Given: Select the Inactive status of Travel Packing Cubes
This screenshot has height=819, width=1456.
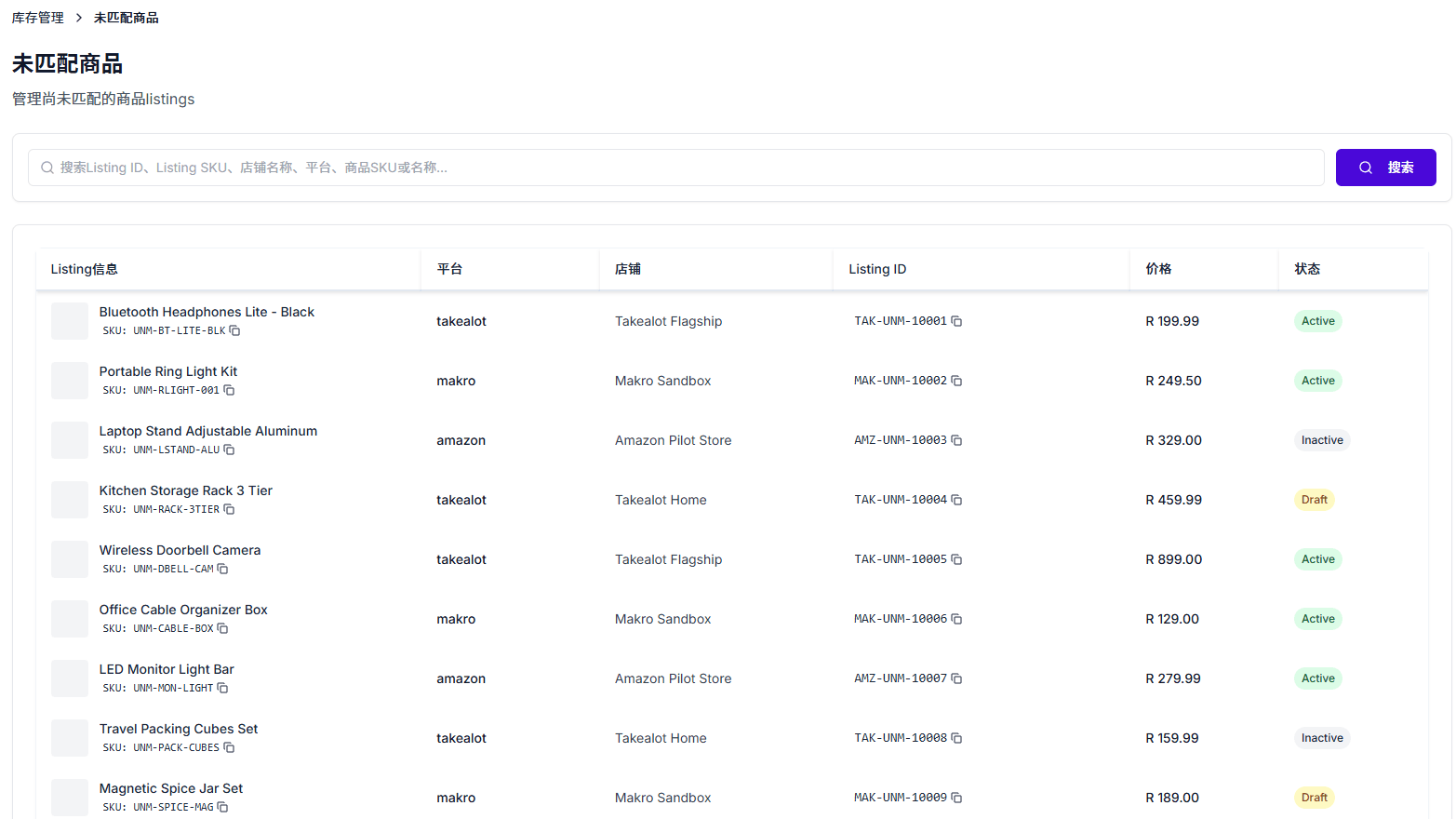Looking at the screenshot, I should tap(1321, 738).
